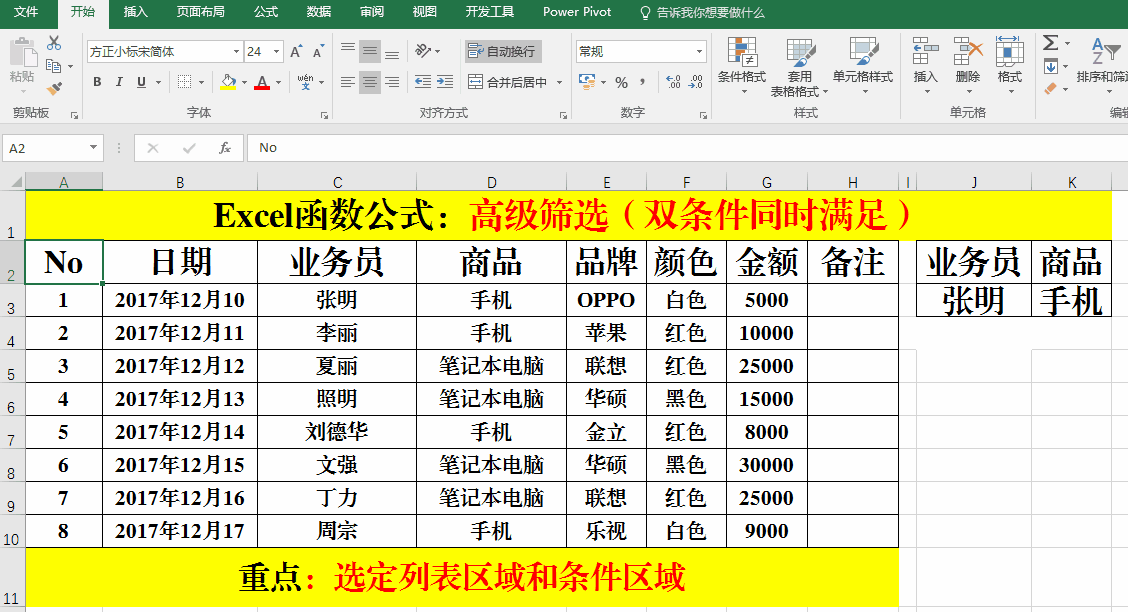Click the Cut scissors icon
1128x612 pixels.
54,43
